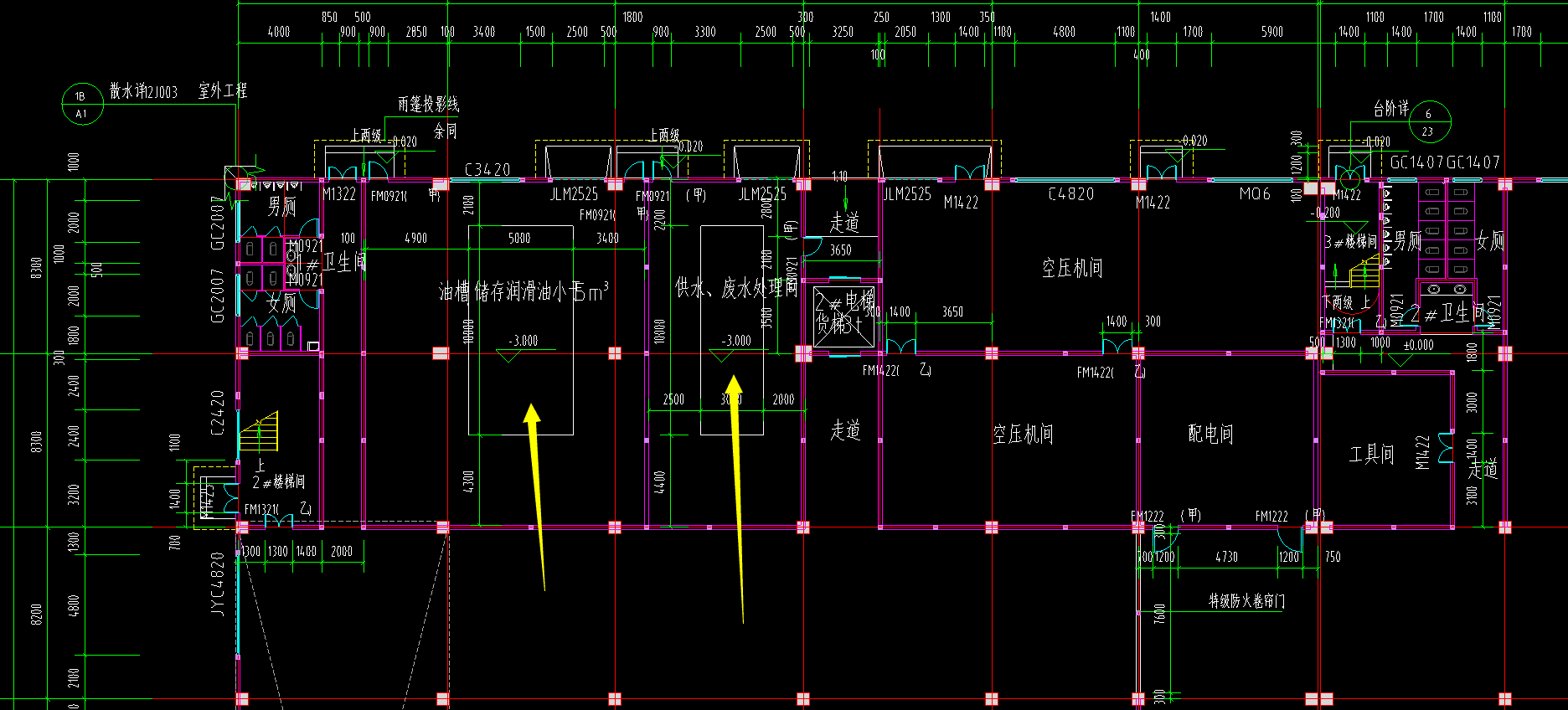Select the 4900 dimension text
Viewport: 1568px width, 710px height.
tap(415, 239)
